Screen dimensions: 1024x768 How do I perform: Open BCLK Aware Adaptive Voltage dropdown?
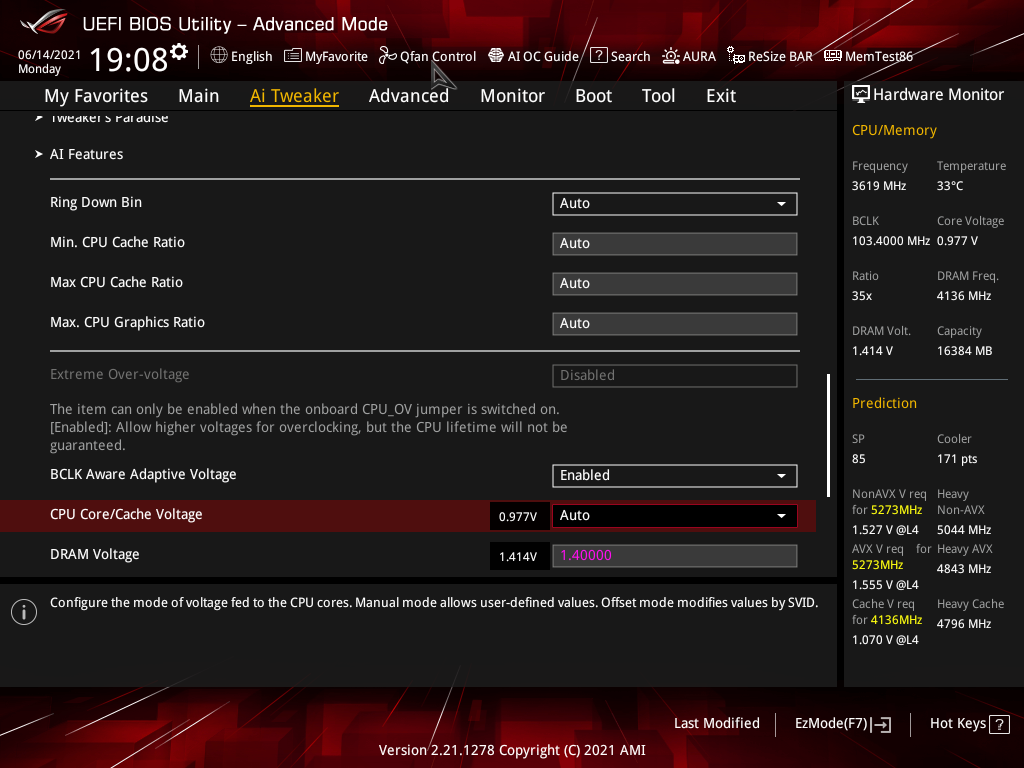674,475
